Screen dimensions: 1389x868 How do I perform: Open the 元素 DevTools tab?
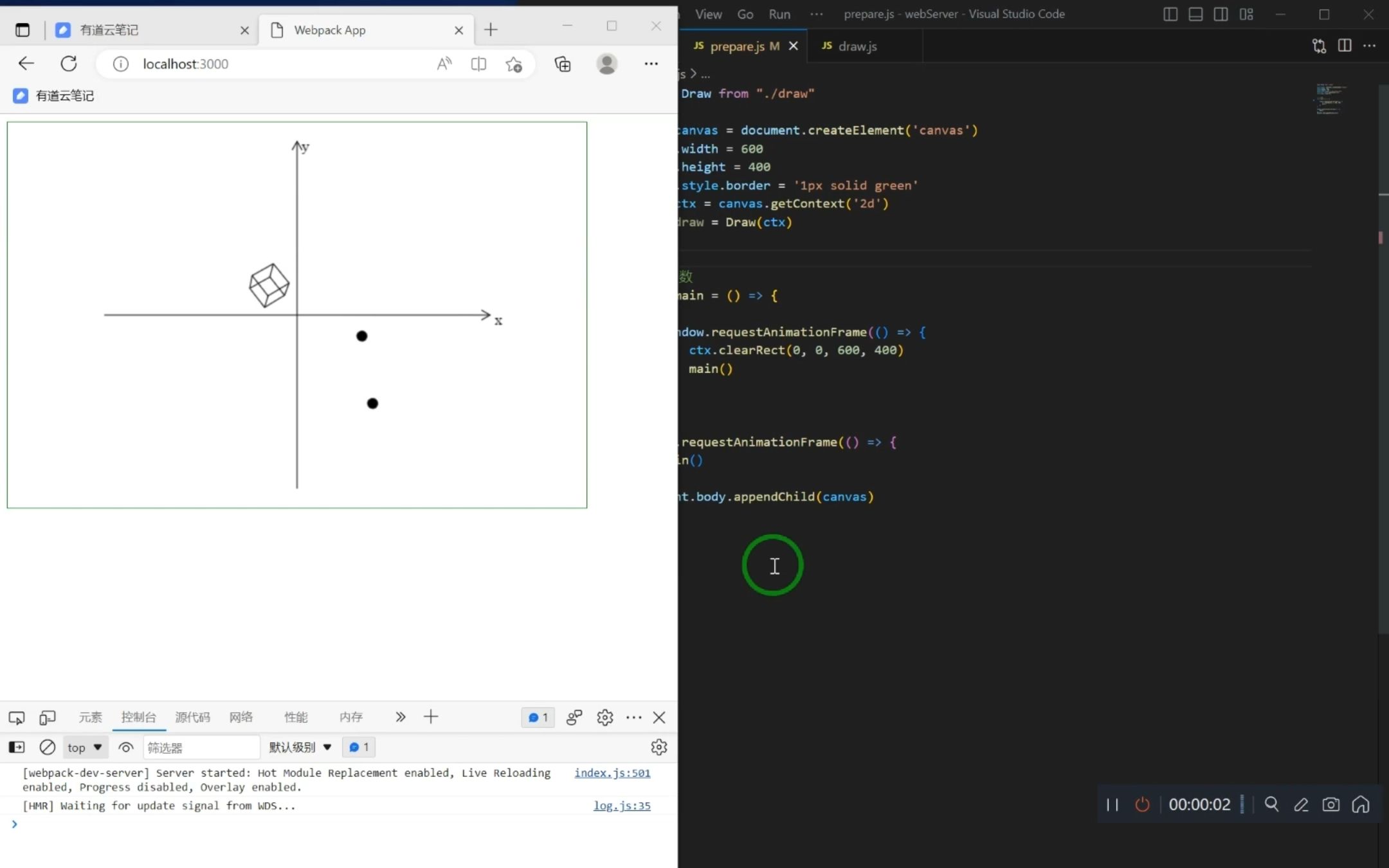pyautogui.click(x=90, y=717)
